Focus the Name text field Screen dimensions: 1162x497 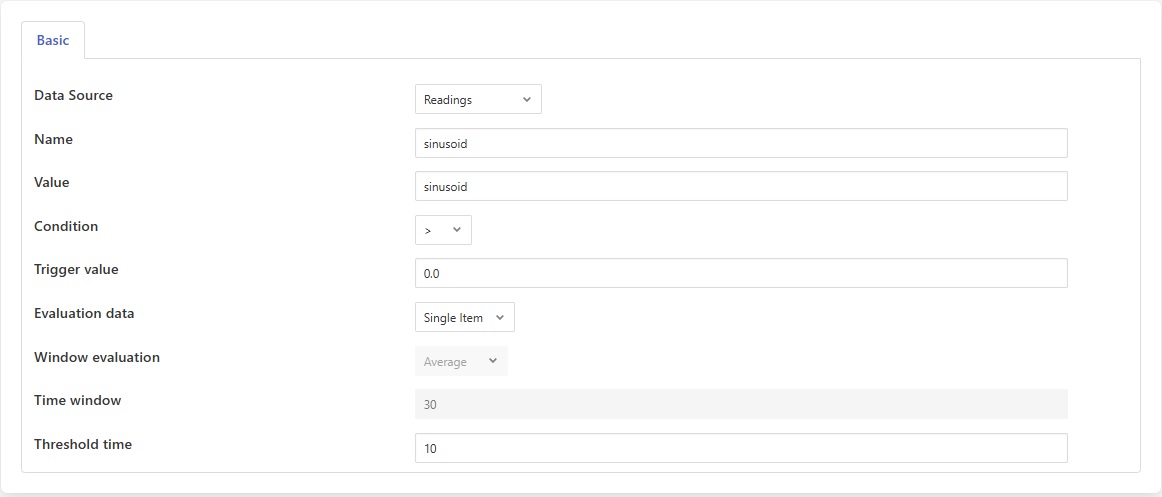[x=740, y=143]
